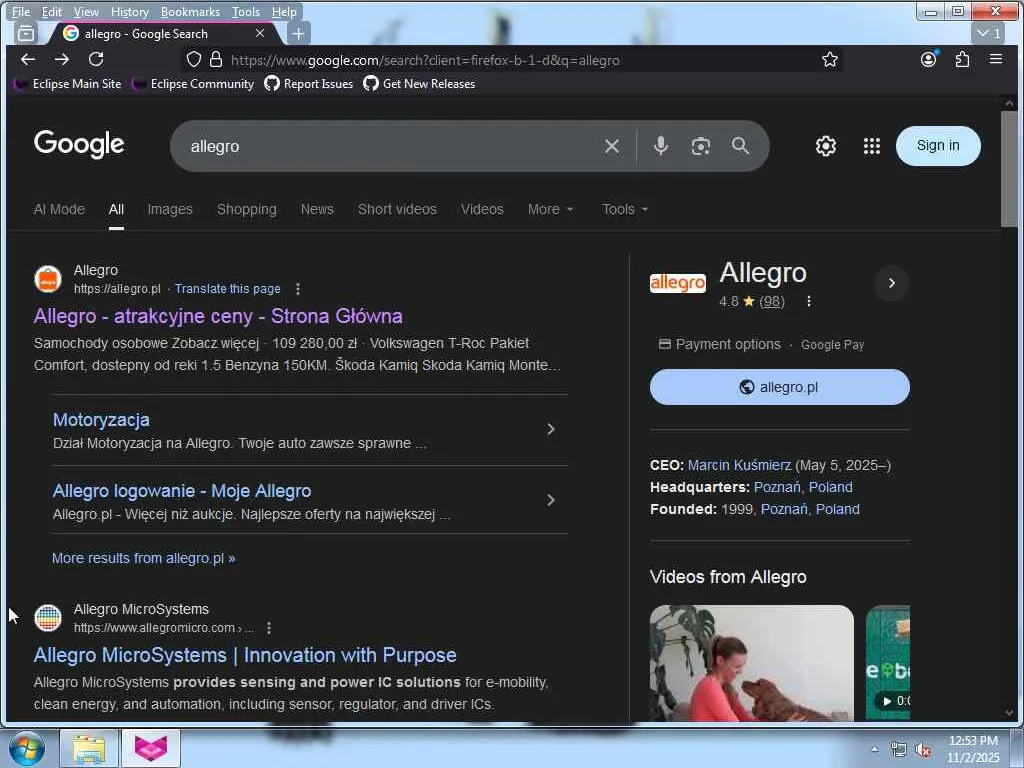Viewport: 1024px width, 768px height.
Task: Open Google quick settings gear
Action: [825, 146]
